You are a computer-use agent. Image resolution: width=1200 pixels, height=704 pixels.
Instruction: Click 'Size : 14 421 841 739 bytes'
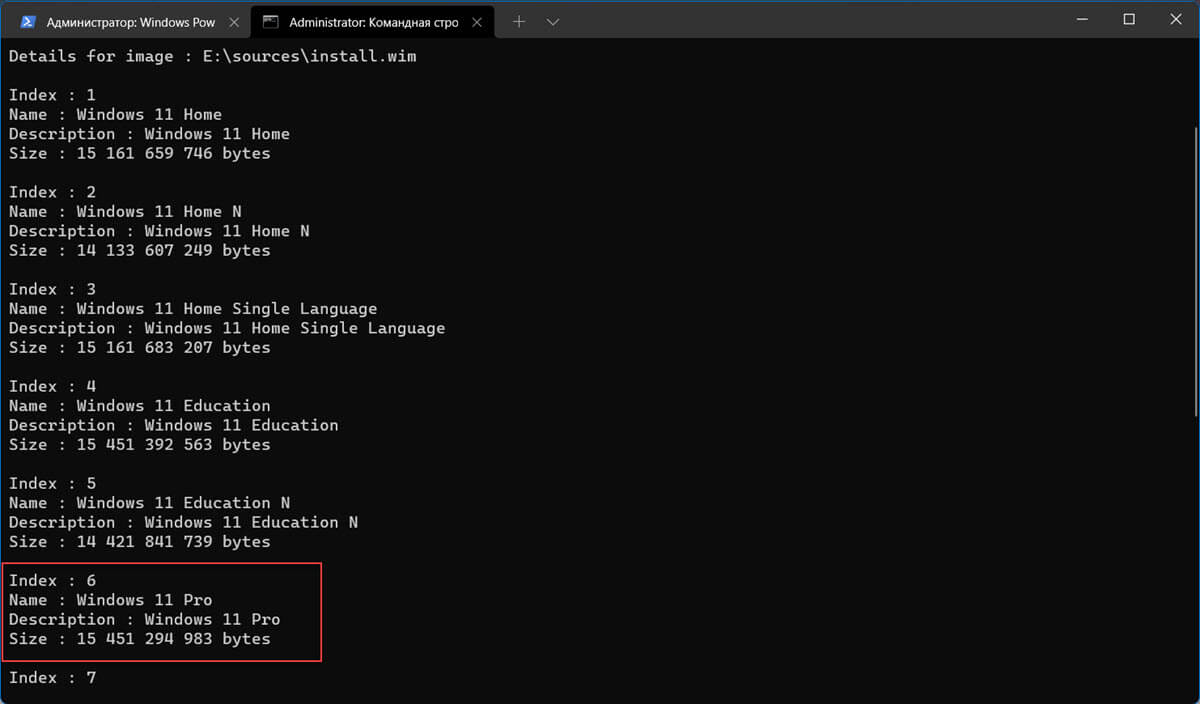140,541
